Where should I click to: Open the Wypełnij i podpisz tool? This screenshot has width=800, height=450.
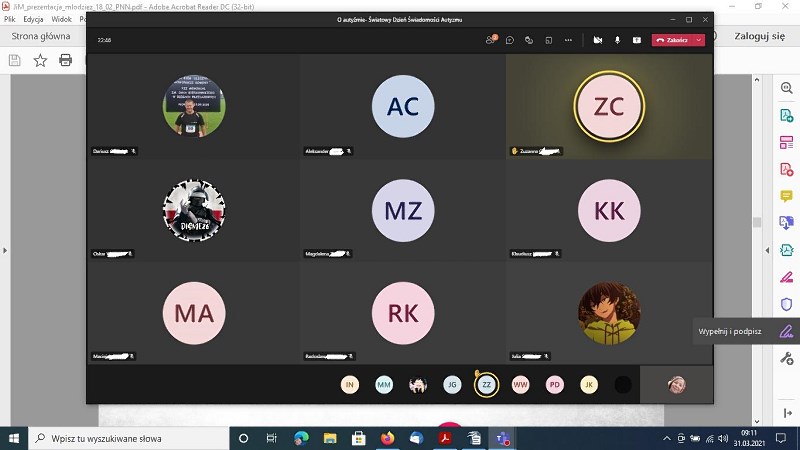pyautogui.click(x=786, y=331)
